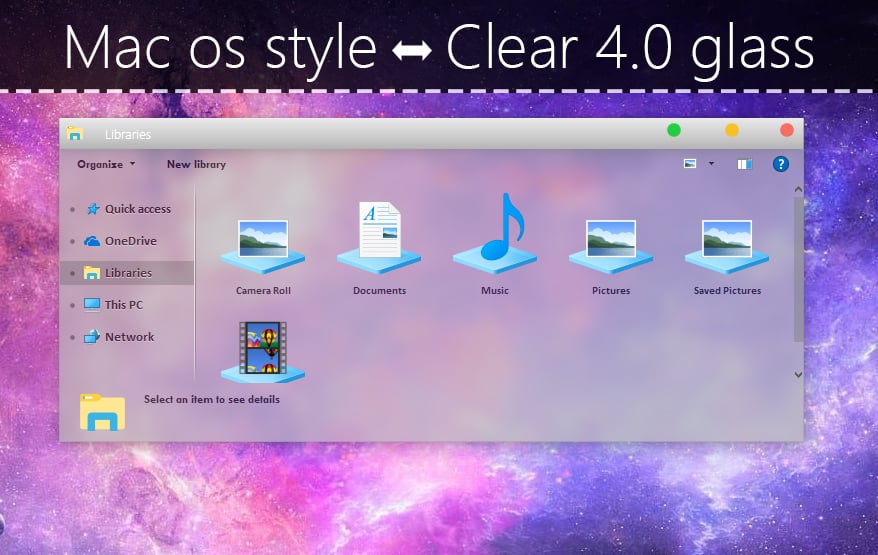Viewport: 878px width, 555px height.
Task: Open the Organize dropdown menu
Action: pyautogui.click(x=106, y=164)
